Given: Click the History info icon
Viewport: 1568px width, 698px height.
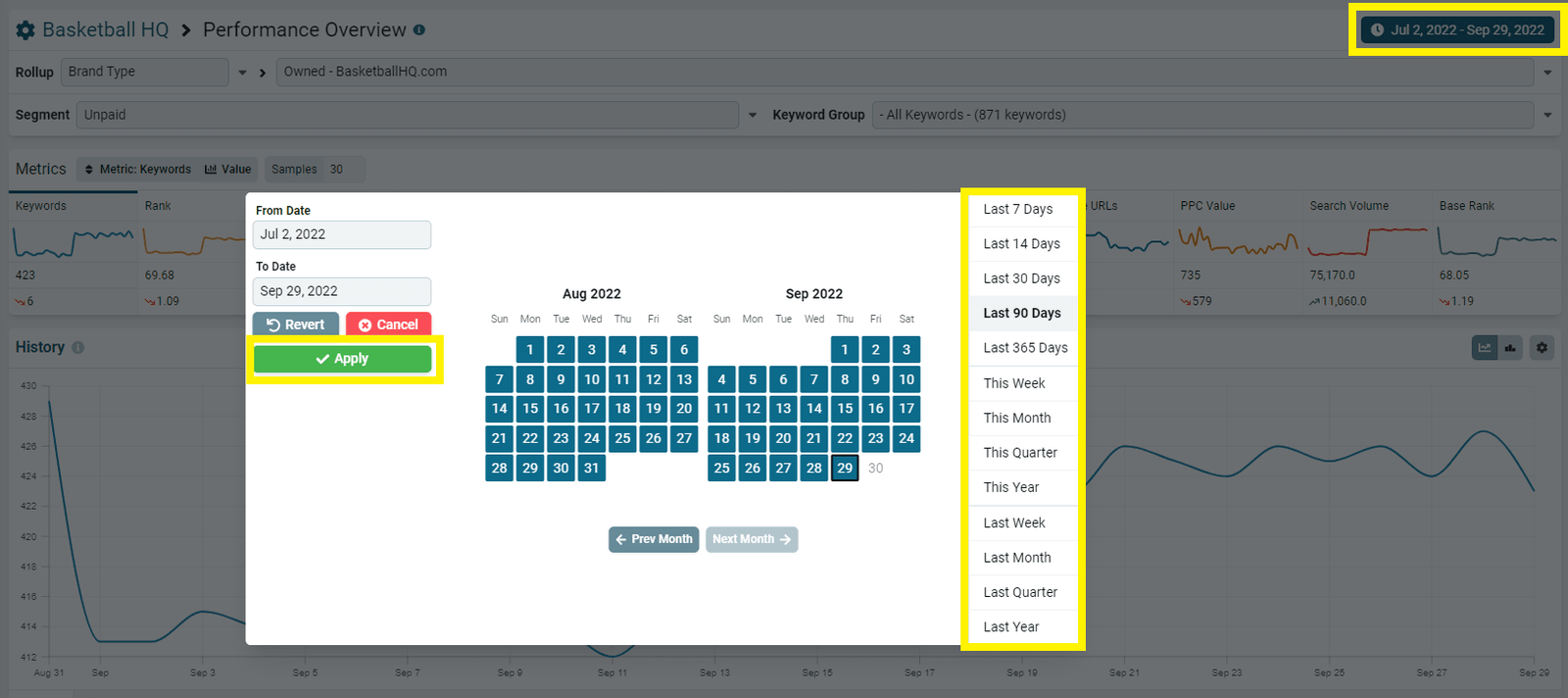Looking at the screenshot, I should coord(78,347).
